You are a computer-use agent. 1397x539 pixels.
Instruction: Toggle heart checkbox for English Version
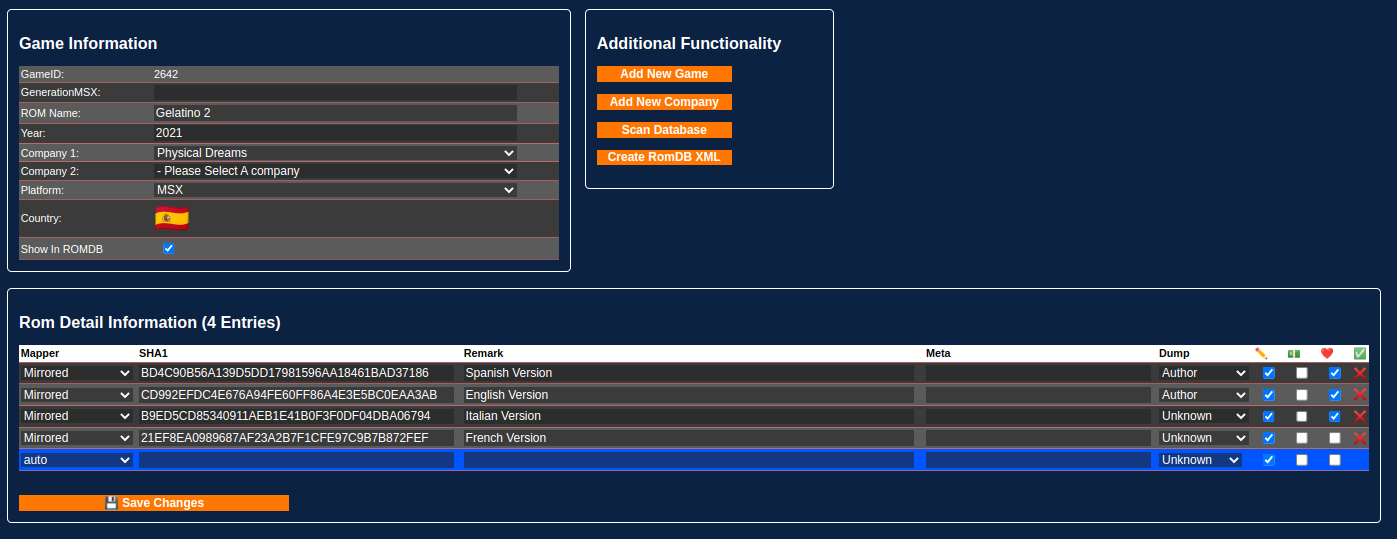coord(1335,395)
